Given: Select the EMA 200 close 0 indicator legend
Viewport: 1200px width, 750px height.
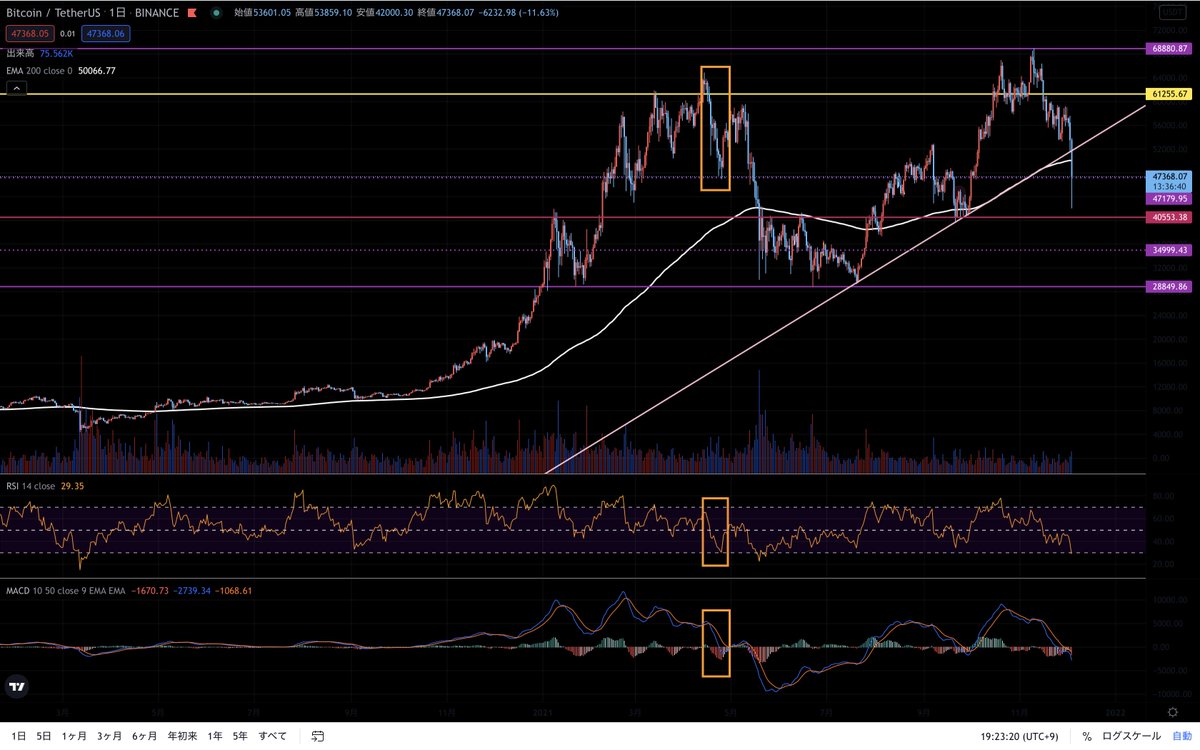Looking at the screenshot, I should pyautogui.click(x=39, y=71).
